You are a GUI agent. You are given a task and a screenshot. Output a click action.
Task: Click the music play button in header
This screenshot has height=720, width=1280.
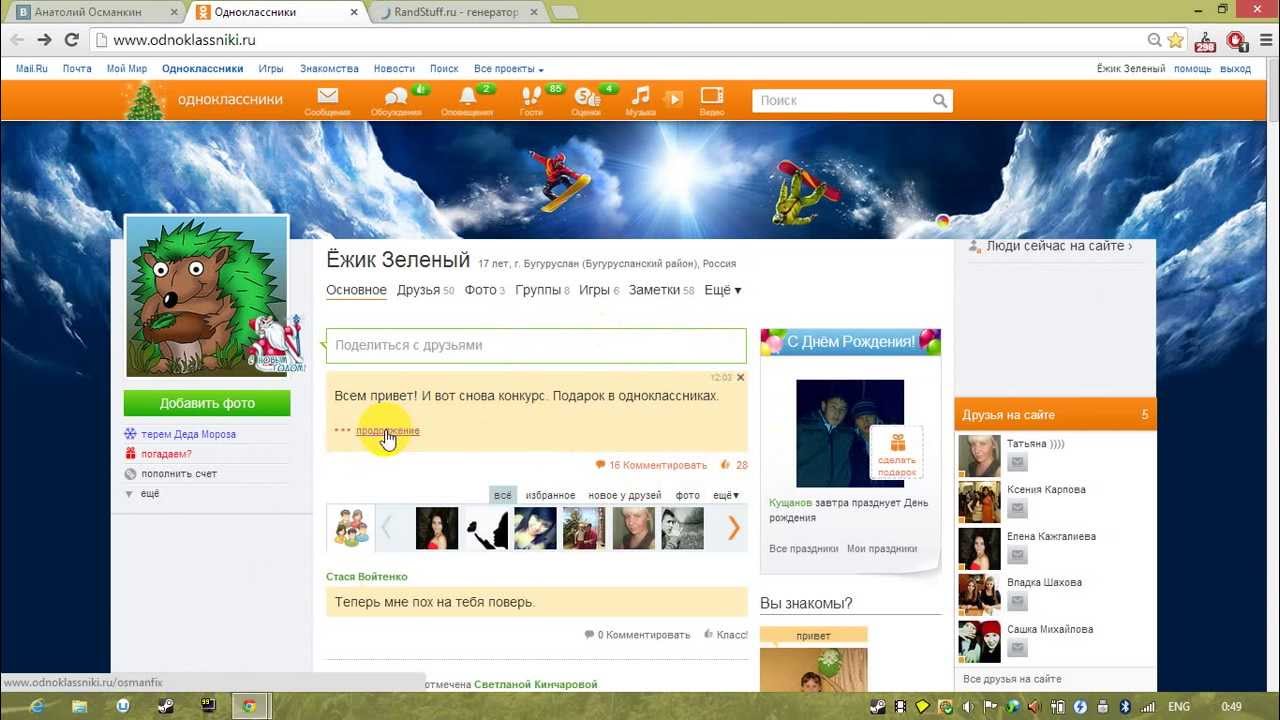tap(674, 99)
